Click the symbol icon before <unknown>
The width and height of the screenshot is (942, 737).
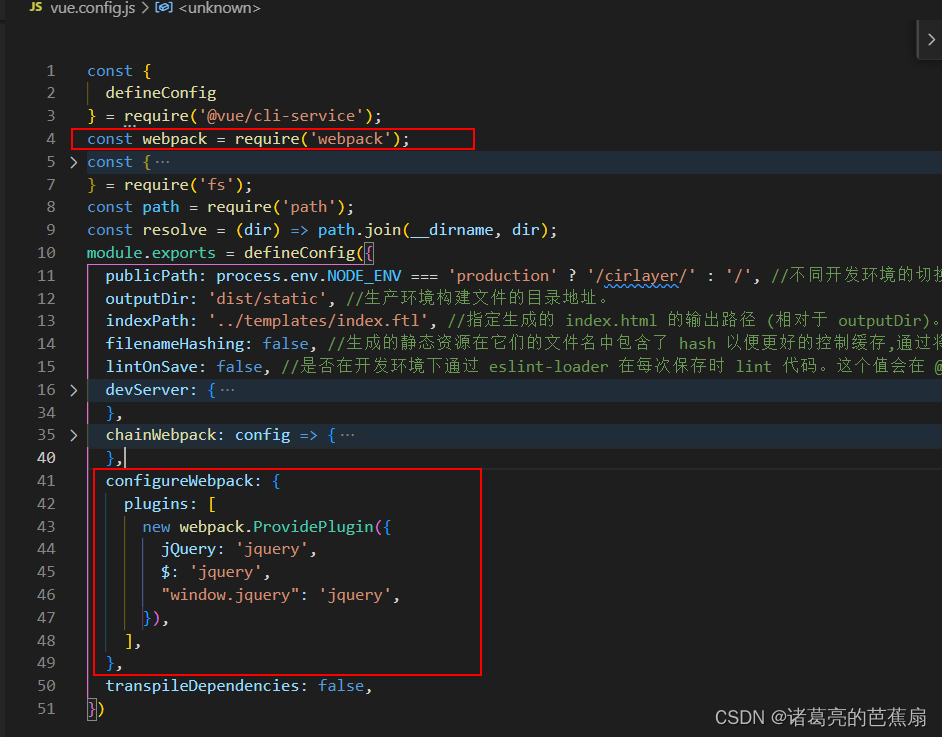(x=163, y=7)
